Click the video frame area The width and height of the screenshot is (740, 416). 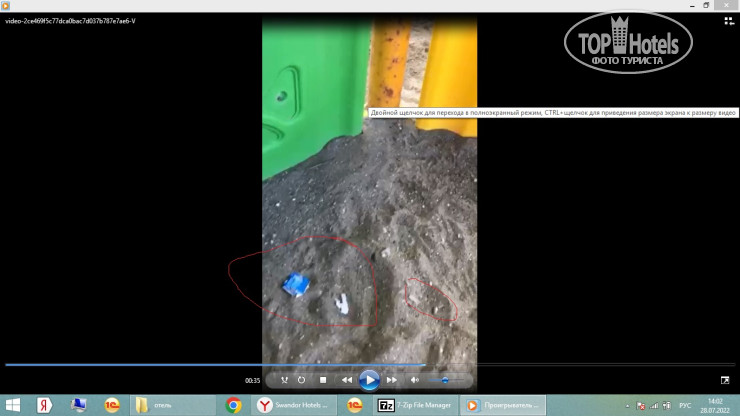pos(369,200)
